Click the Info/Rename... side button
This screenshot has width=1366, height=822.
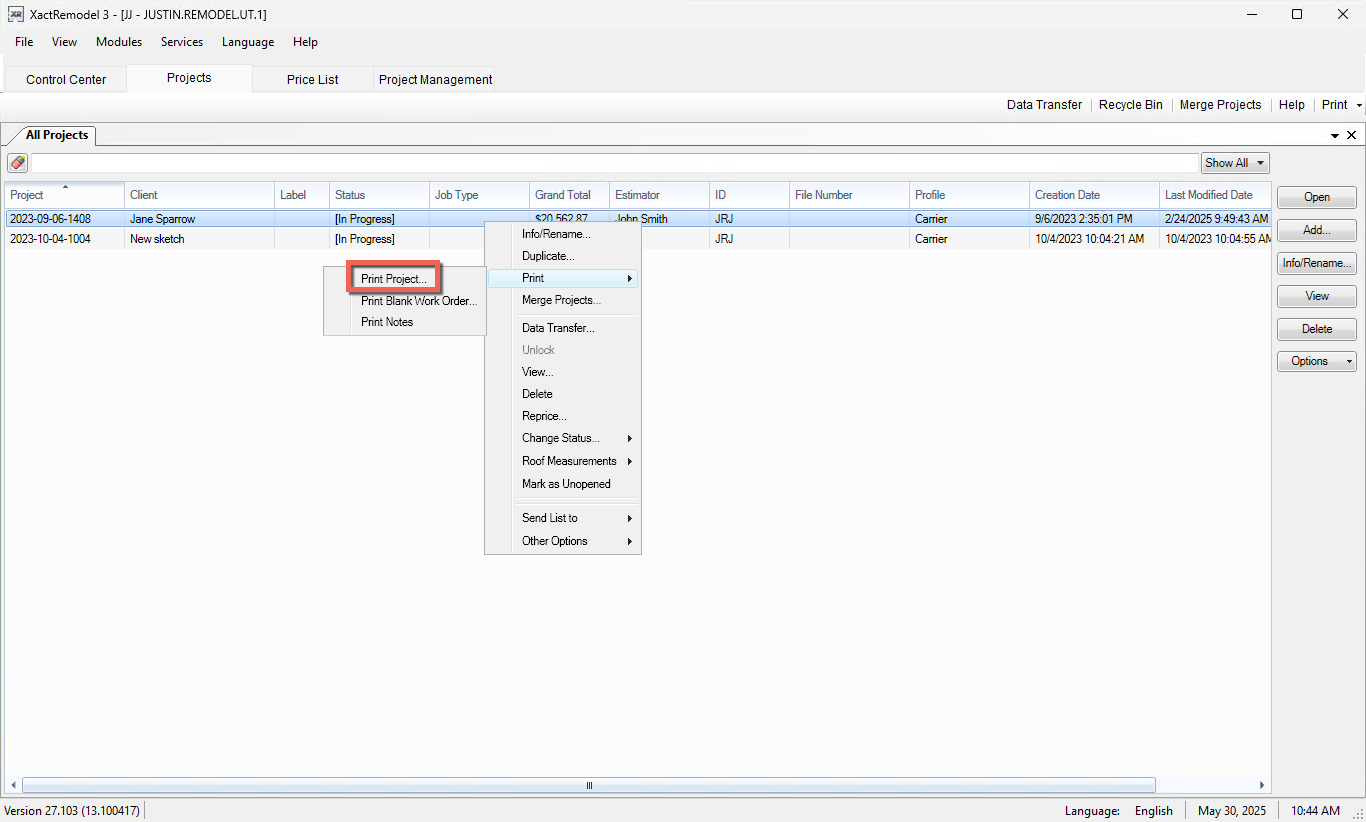click(1317, 263)
